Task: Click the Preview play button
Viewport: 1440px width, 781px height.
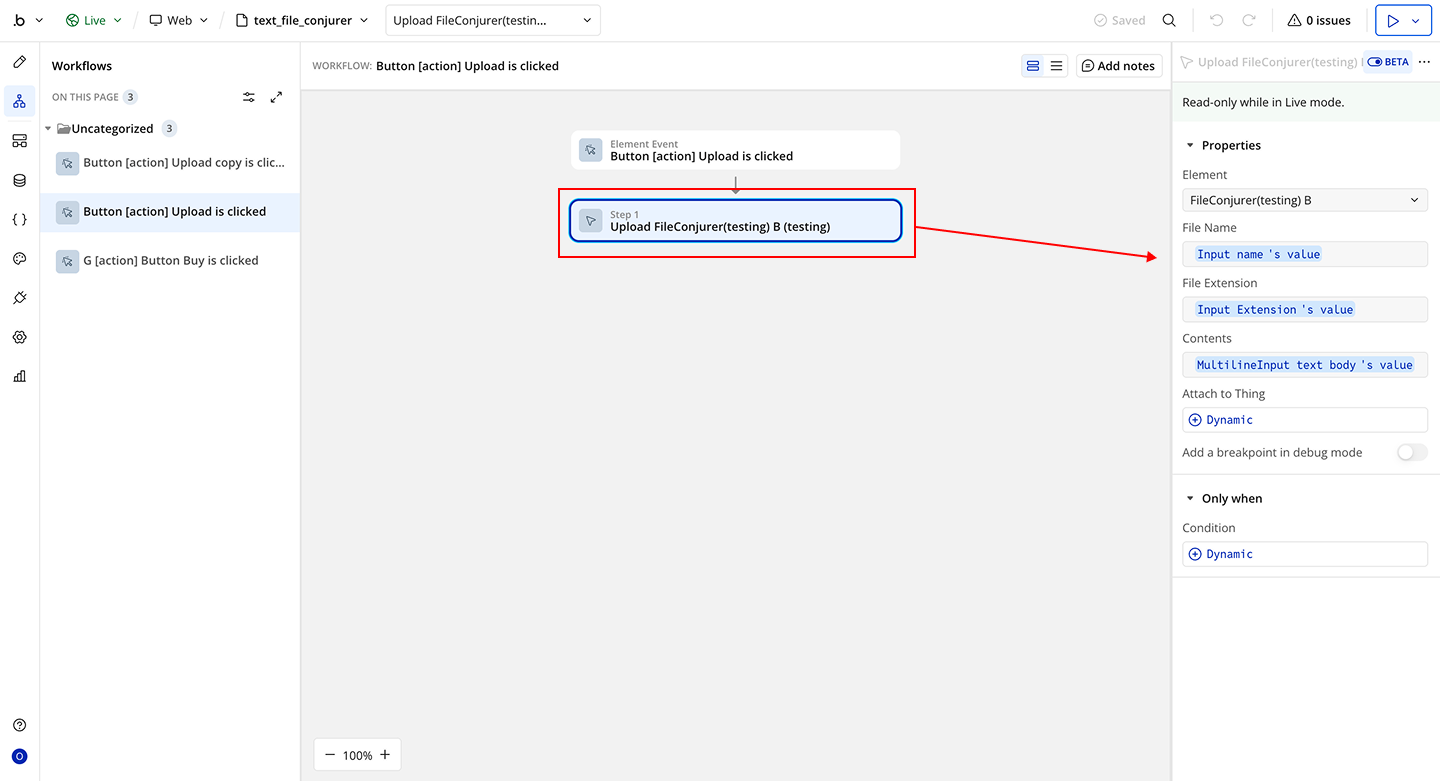Action: coord(1392,20)
